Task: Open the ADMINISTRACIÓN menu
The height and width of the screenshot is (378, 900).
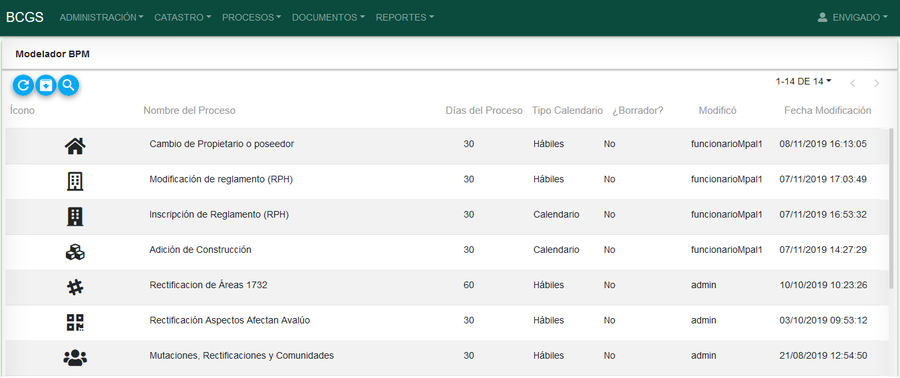Action: click(102, 17)
